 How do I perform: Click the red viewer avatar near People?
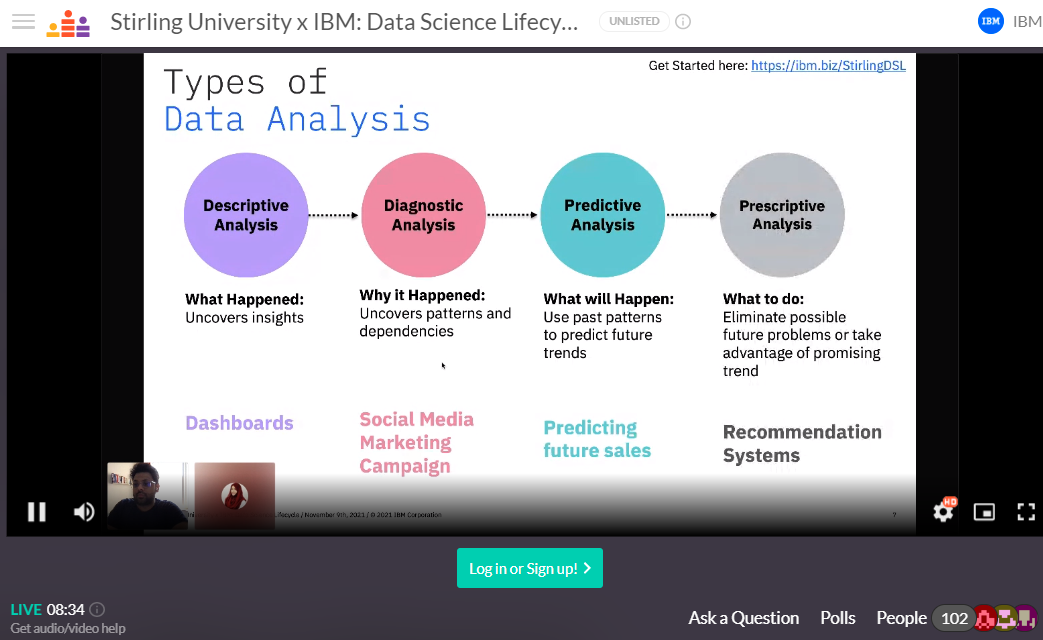tap(984, 618)
